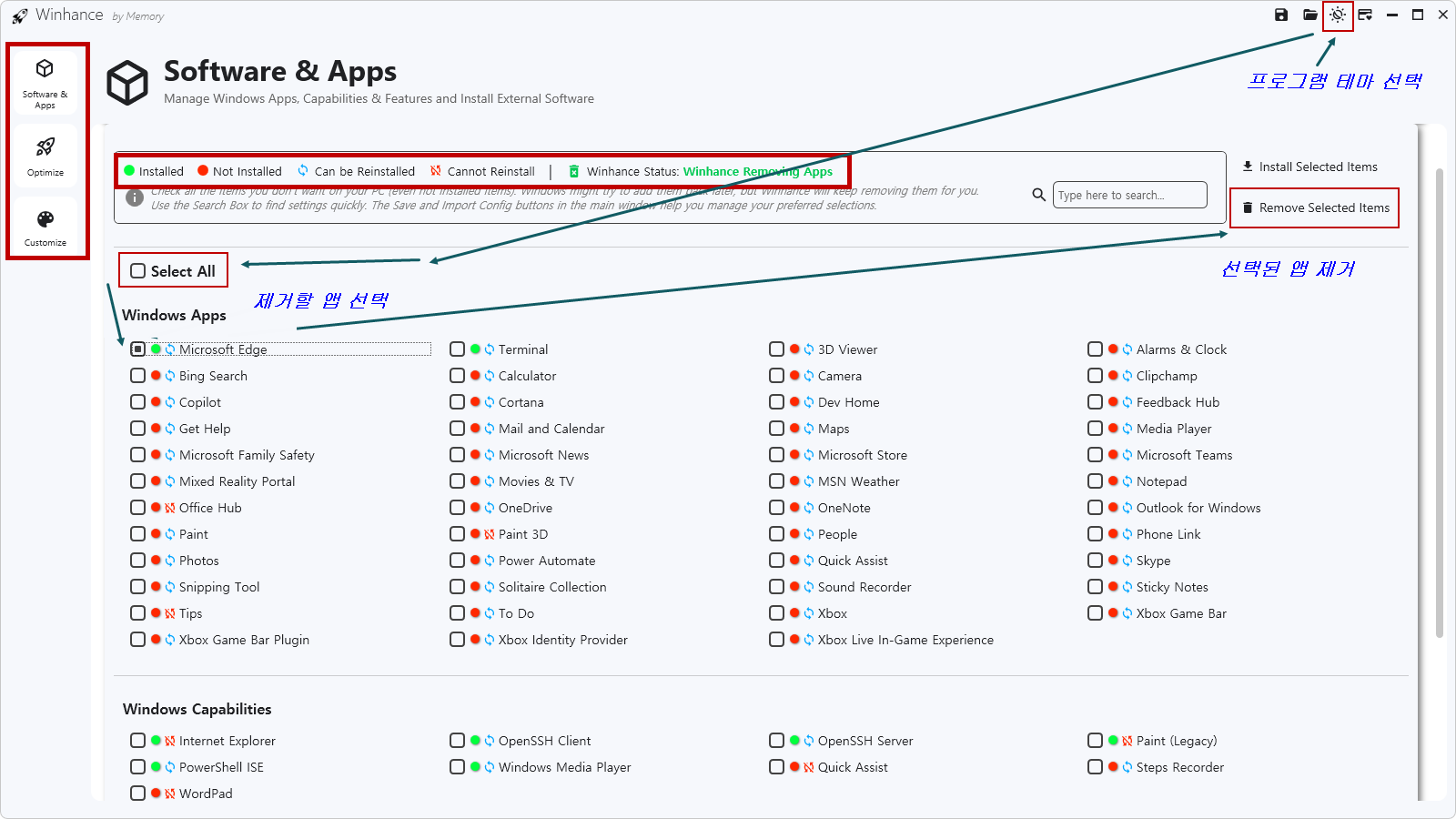Go to the Customize sidebar tab
The height and width of the screenshot is (819, 1456).
coord(45,227)
